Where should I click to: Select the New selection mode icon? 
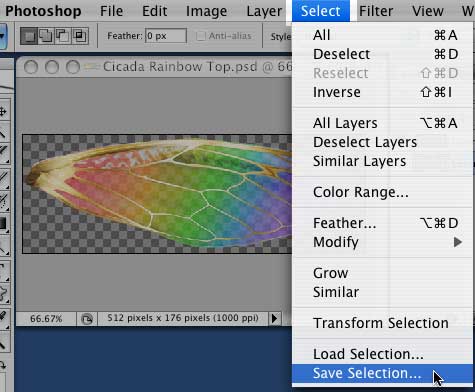(28, 36)
